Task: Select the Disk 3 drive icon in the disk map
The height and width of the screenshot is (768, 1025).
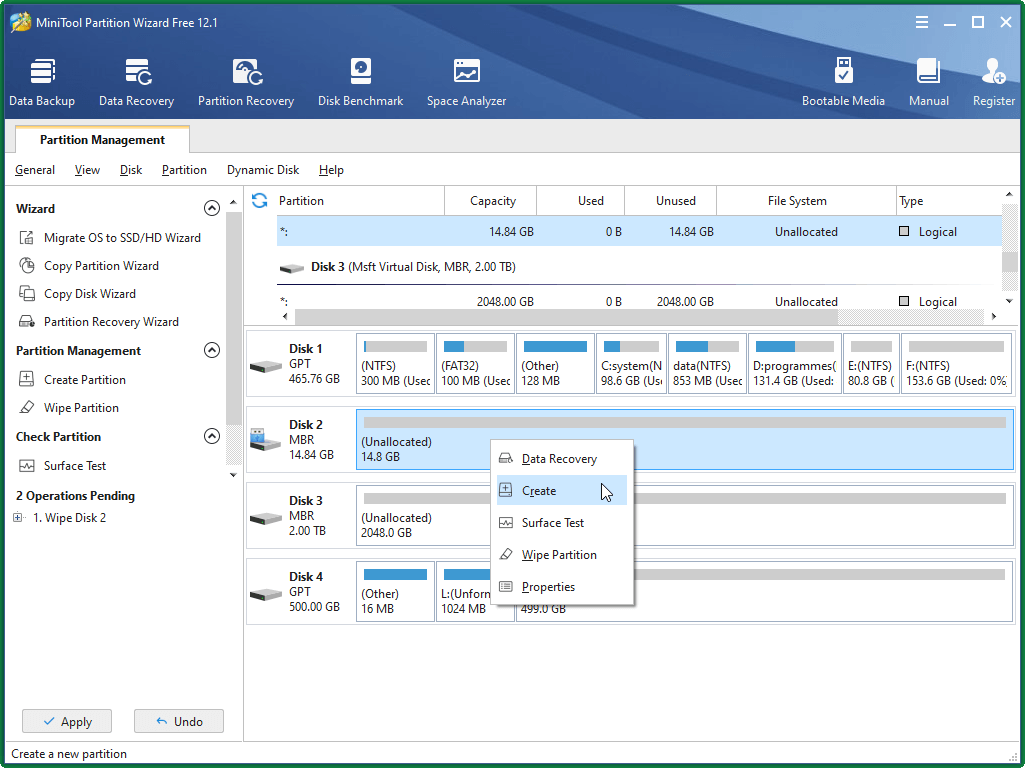Action: (x=266, y=518)
